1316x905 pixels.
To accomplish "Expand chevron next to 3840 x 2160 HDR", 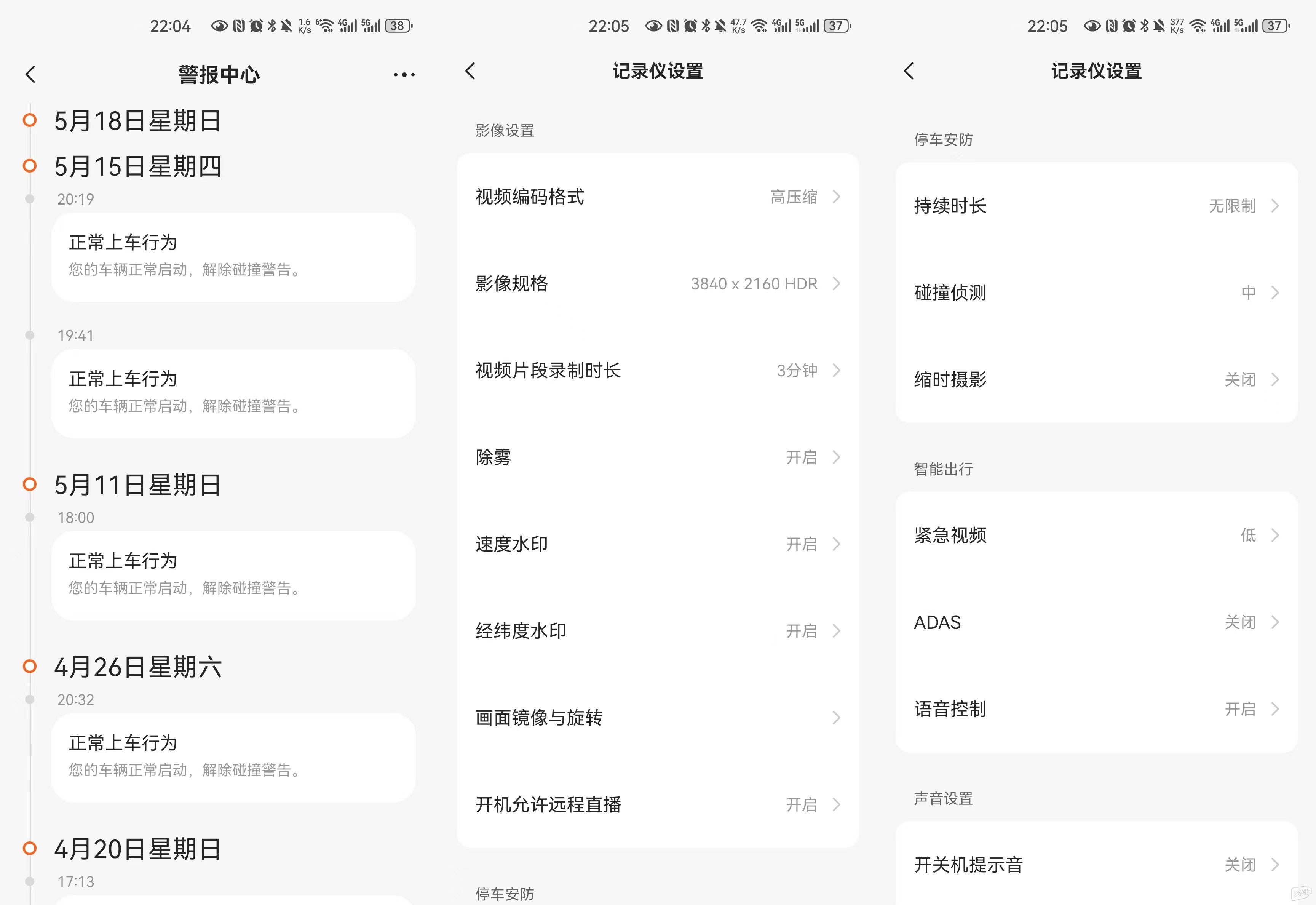I will click(837, 283).
